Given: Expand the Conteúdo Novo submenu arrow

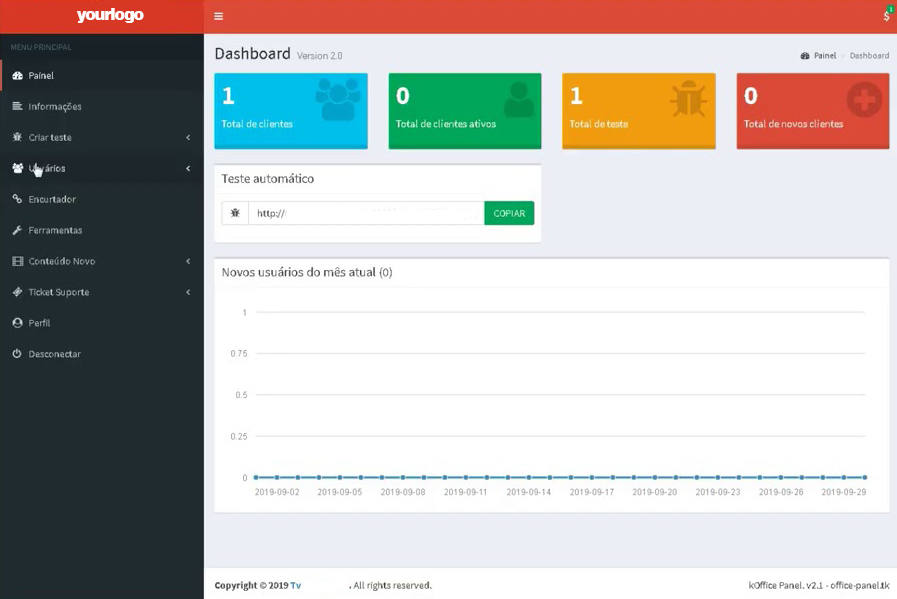Looking at the screenshot, I should pyautogui.click(x=188, y=261).
